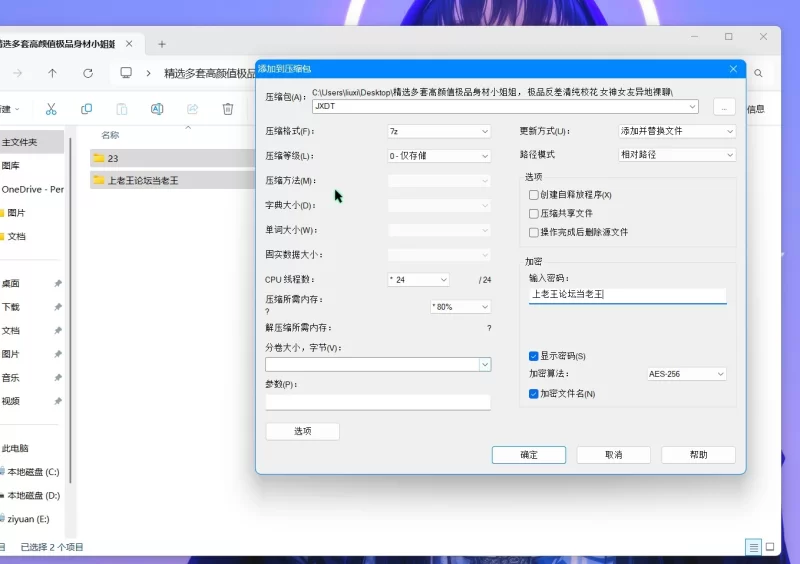The height and width of the screenshot is (564, 800).
Task: Open the 压缩格式 dropdown showing 7z
Action: click(439, 131)
